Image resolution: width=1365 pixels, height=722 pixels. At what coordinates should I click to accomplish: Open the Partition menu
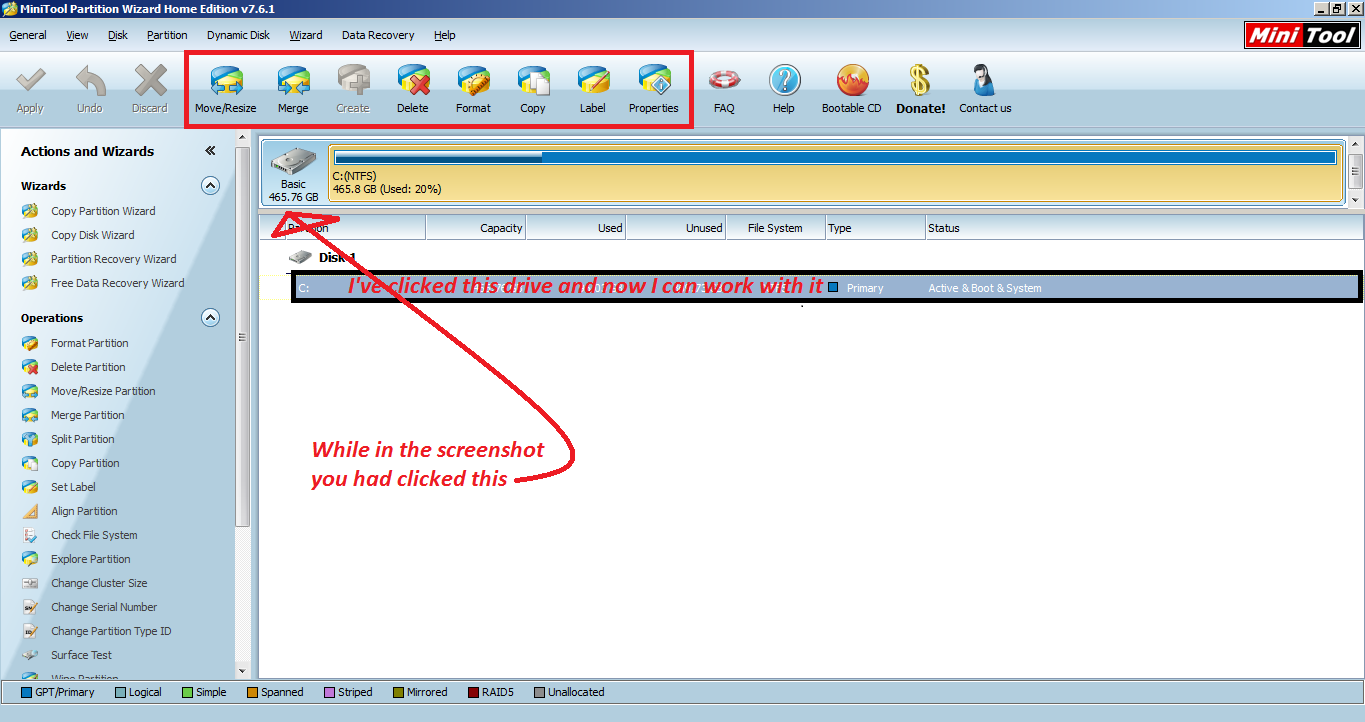(167, 35)
